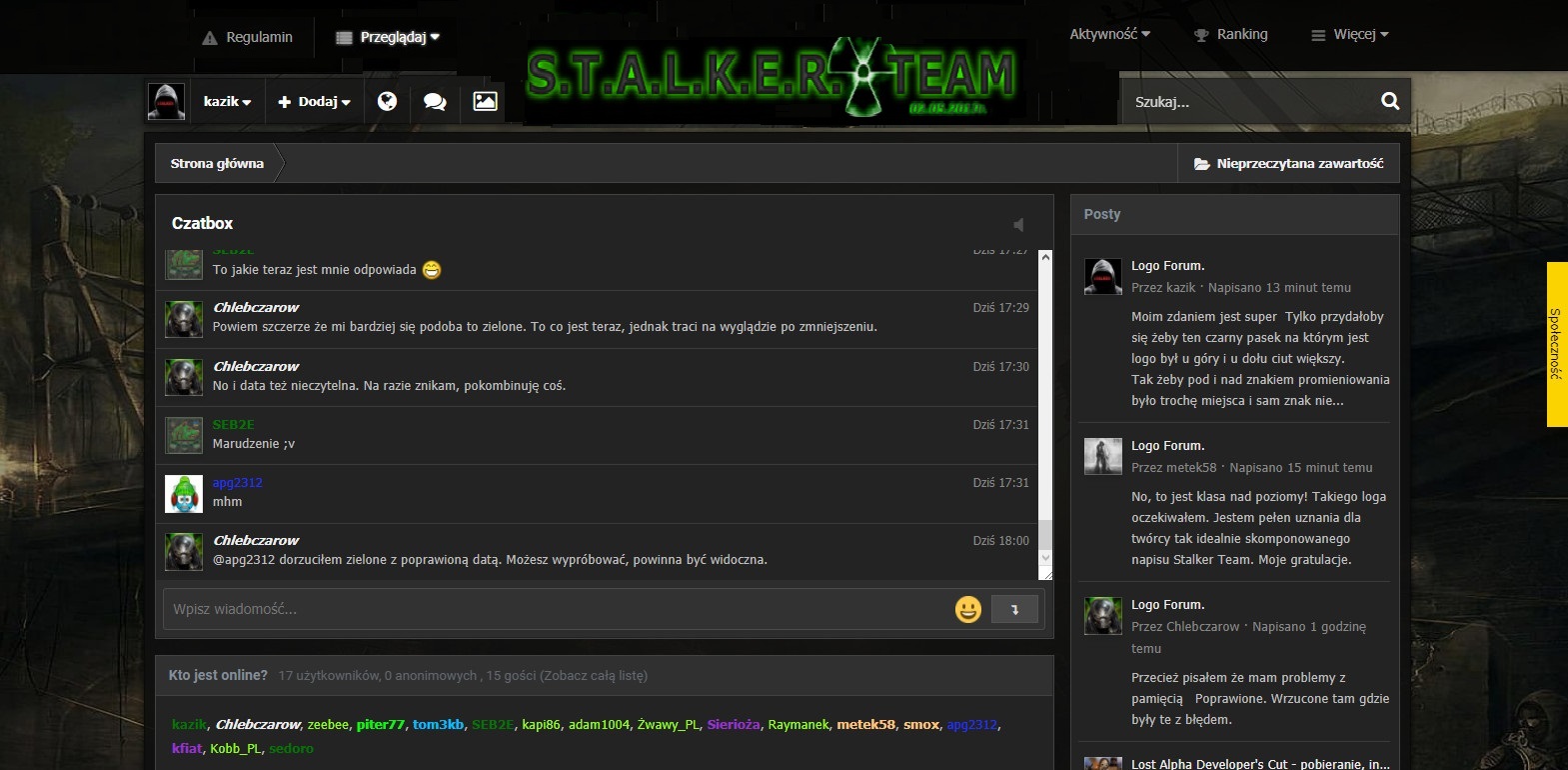This screenshot has width=1568, height=770.
Task: Open online user zeebee's profile
Action: coord(328,724)
